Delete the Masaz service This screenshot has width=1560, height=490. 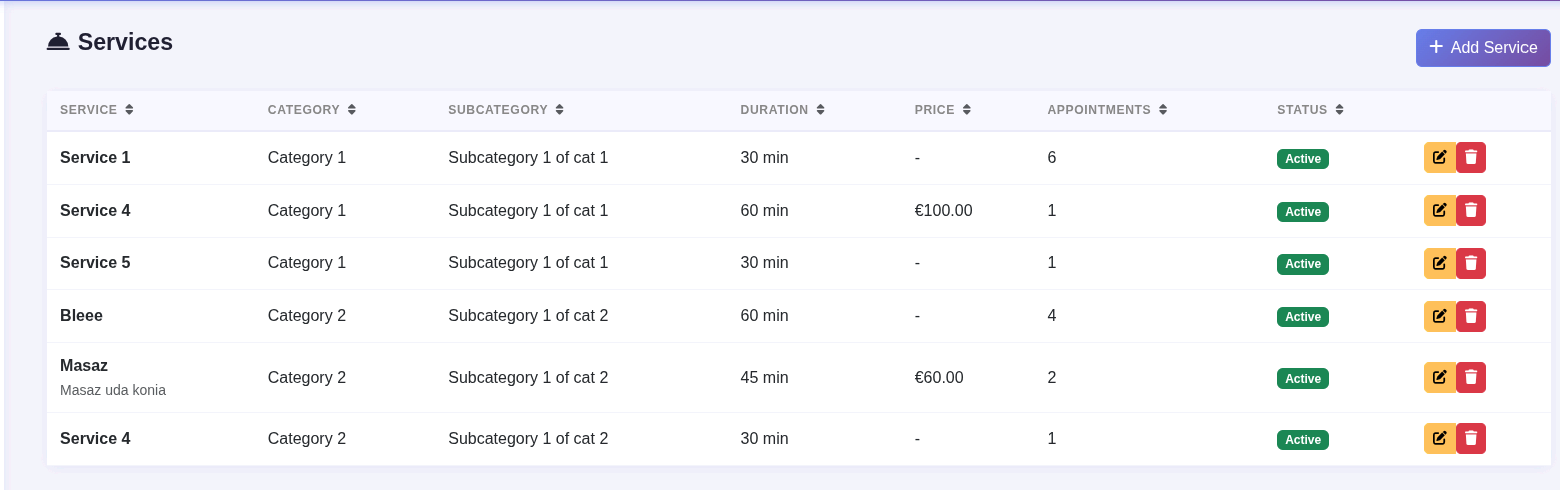[1471, 377]
